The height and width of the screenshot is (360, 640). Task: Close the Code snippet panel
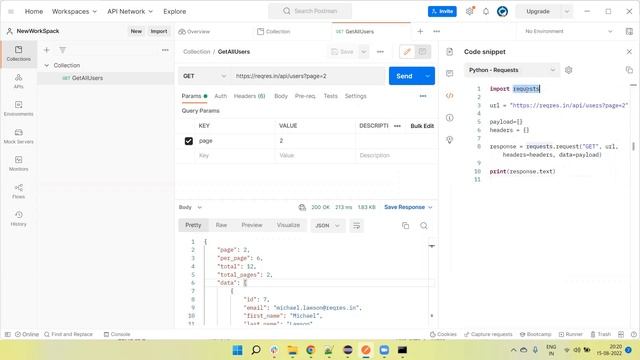(629, 51)
